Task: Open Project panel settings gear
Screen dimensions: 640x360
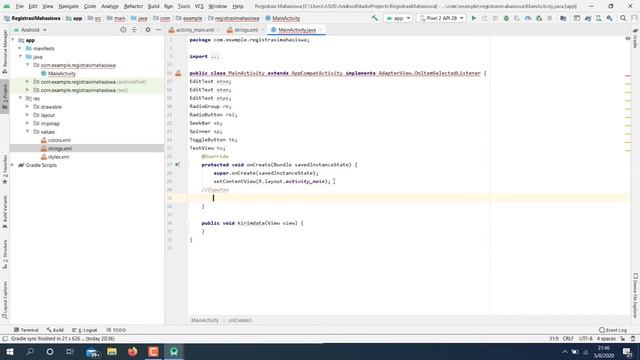Action: [x=148, y=30]
